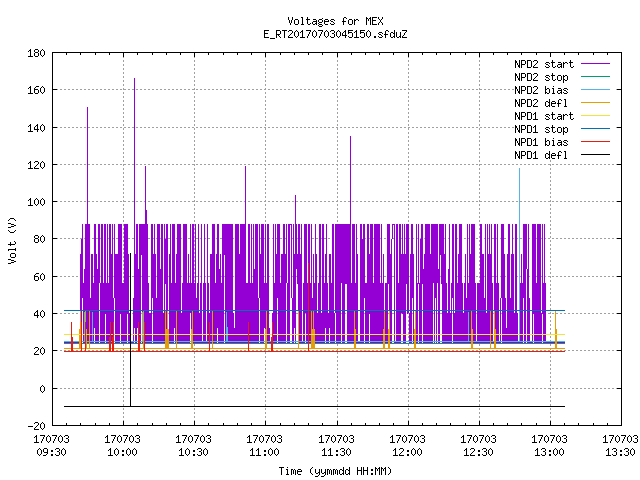Click the Volt (V) axis label

pos(12,240)
